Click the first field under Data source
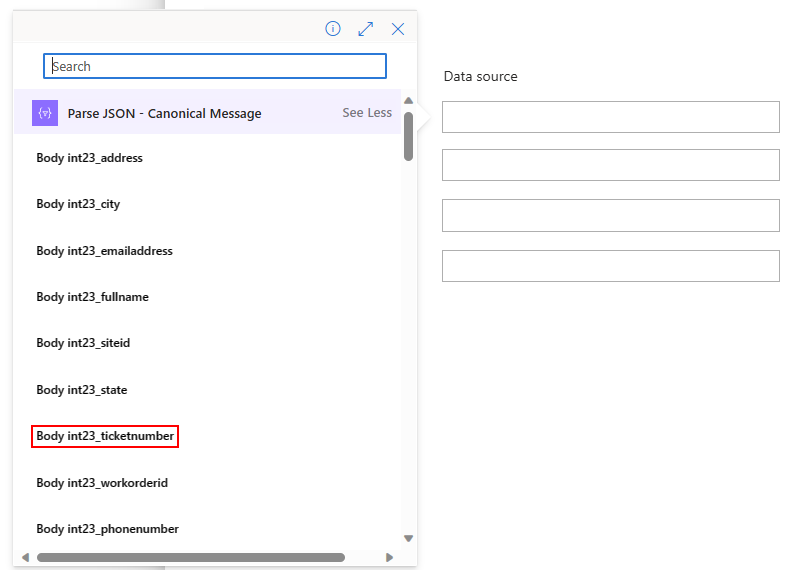Viewport: 800px width, 570px height. click(x=611, y=117)
